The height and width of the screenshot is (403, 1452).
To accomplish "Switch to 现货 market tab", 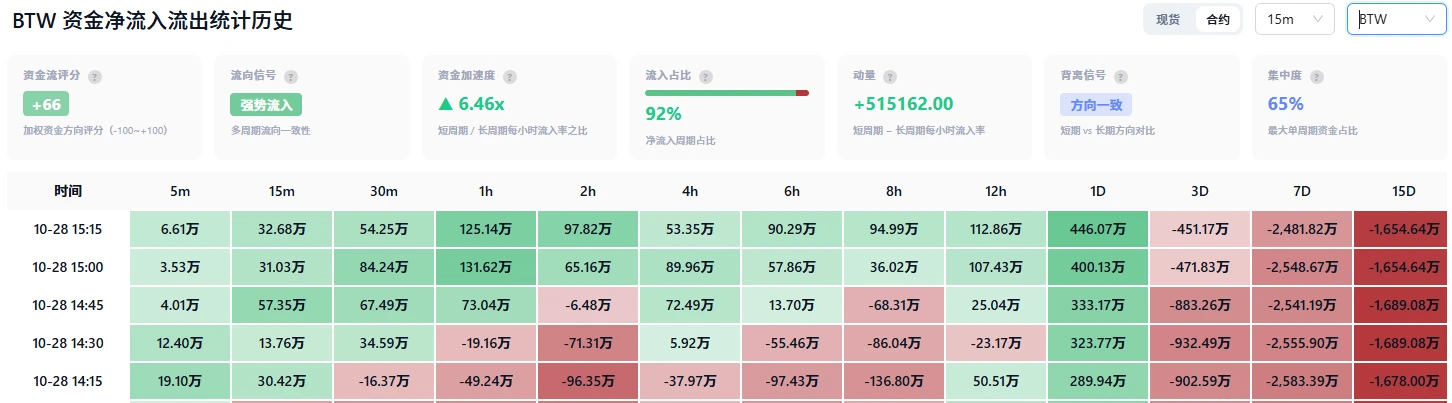I will pos(1168,19).
